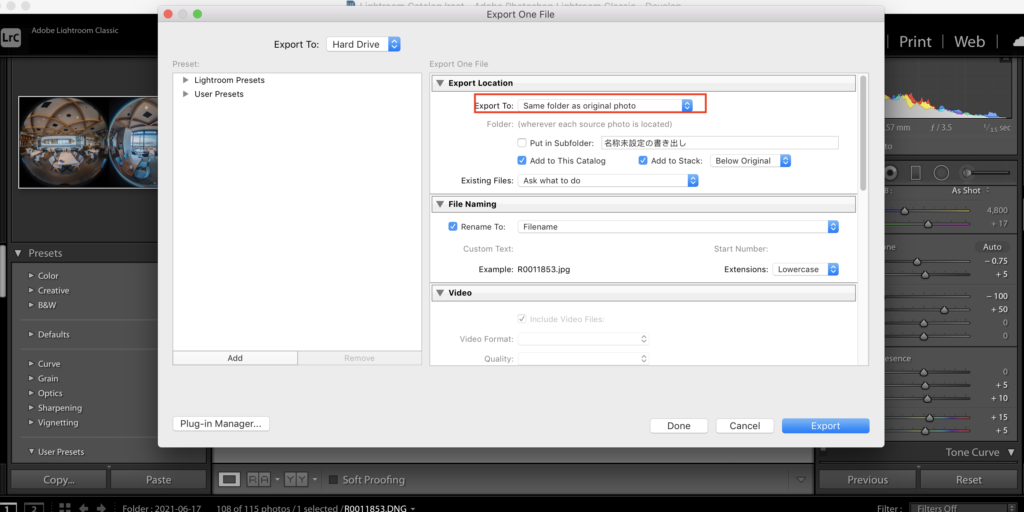
Task: Click the Lrc Lightroom Classic logo icon
Action: click(10, 37)
